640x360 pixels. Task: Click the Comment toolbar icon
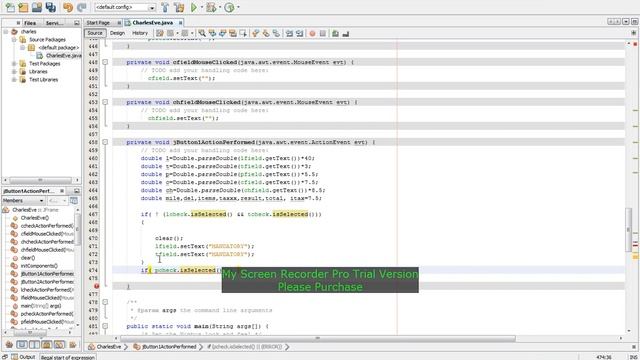coord(335,33)
